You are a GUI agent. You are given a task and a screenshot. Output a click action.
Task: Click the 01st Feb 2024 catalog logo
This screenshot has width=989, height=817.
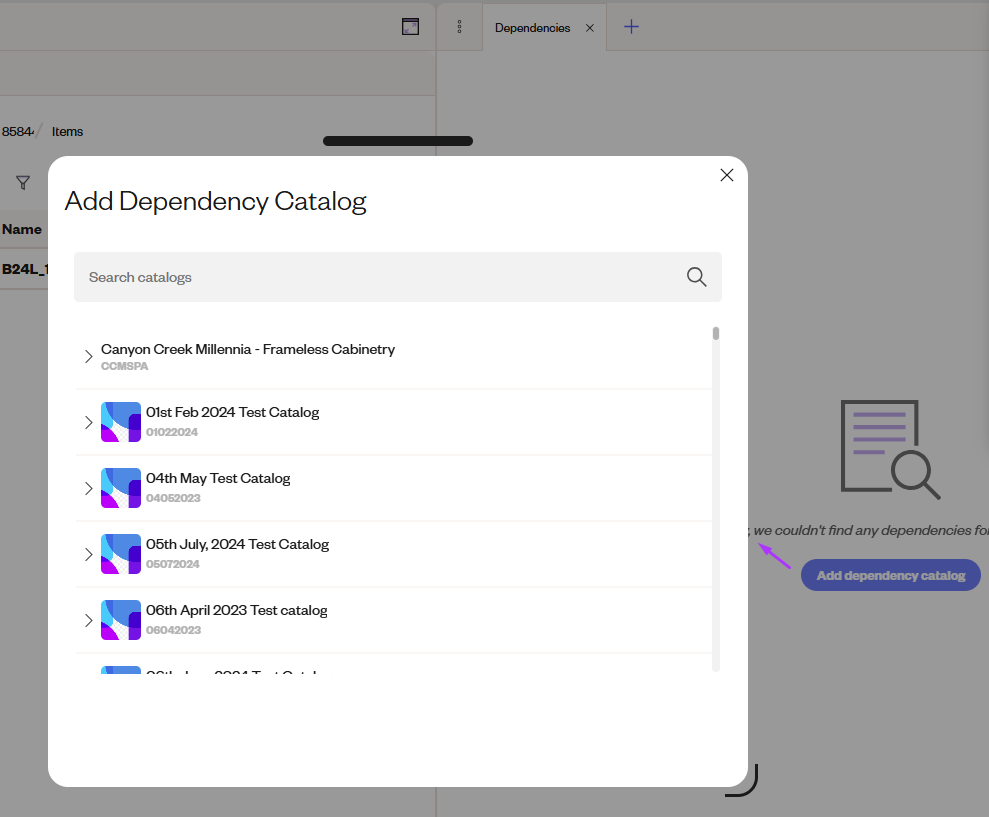(x=120, y=422)
